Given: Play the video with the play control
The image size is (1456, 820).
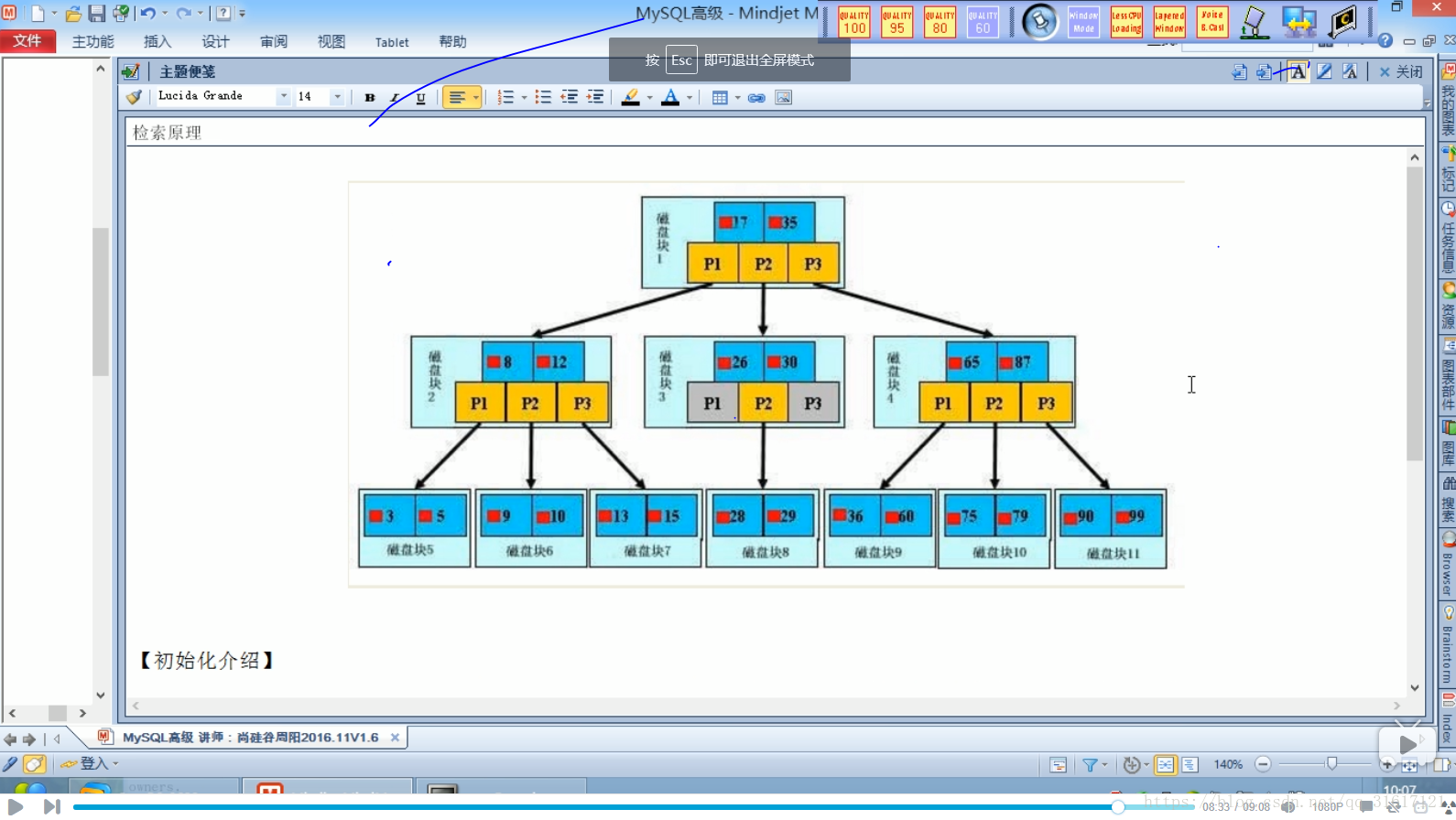Looking at the screenshot, I should point(16,806).
